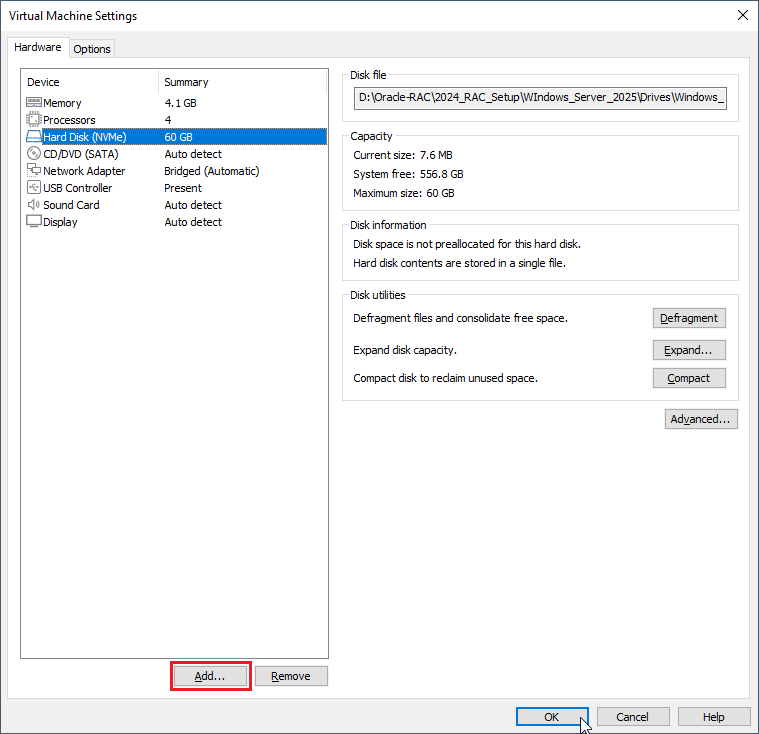Compact the disk to reclaim space

click(x=689, y=378)
